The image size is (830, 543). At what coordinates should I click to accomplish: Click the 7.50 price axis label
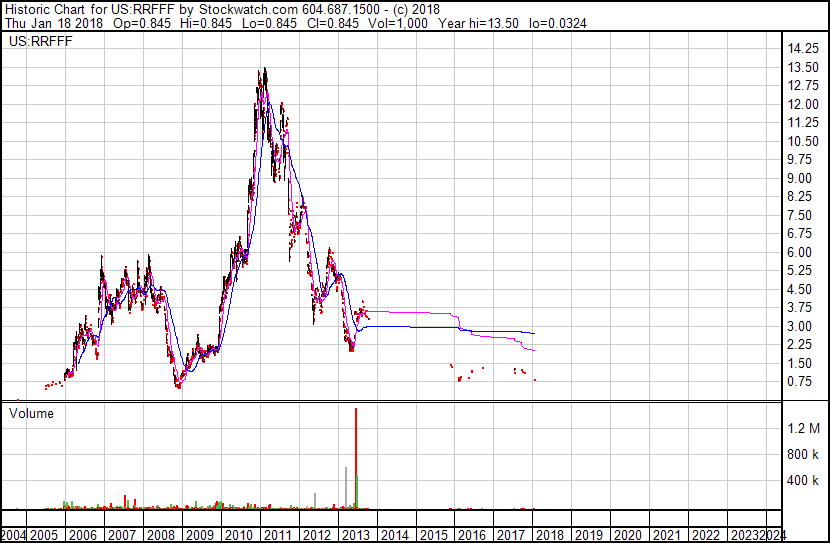tap(799, 215)
